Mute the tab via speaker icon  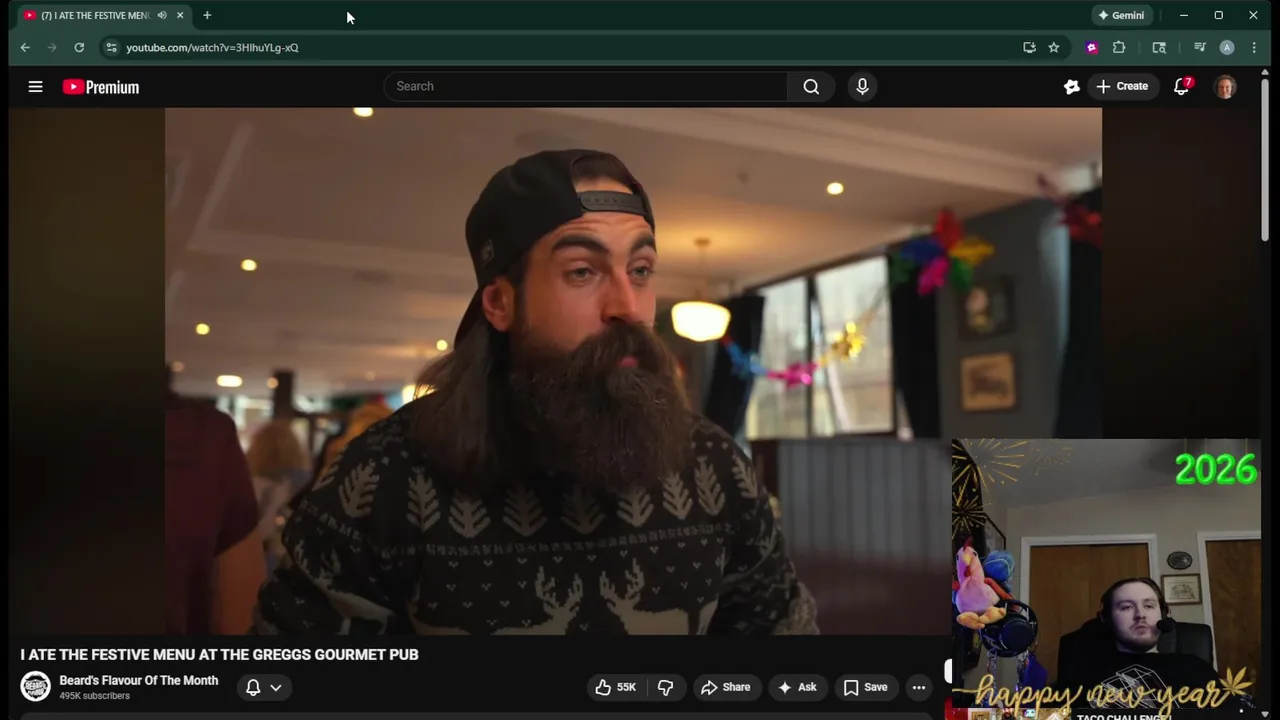point(162,15)
